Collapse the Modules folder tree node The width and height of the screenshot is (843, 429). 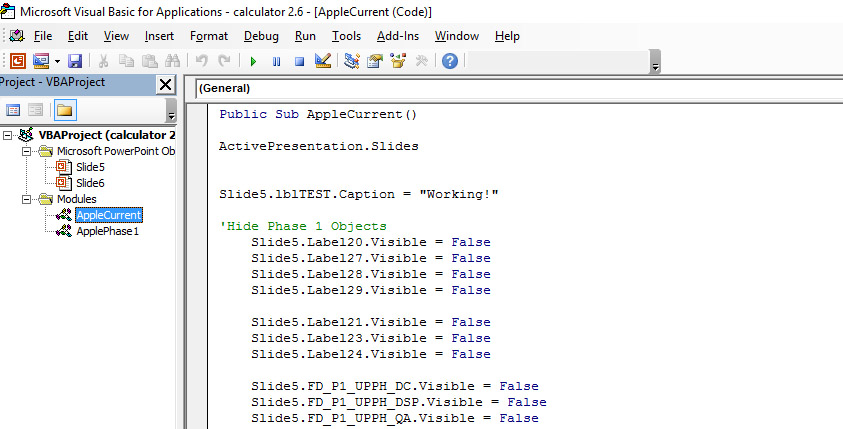pyautogui.click(x=26, y=199)
